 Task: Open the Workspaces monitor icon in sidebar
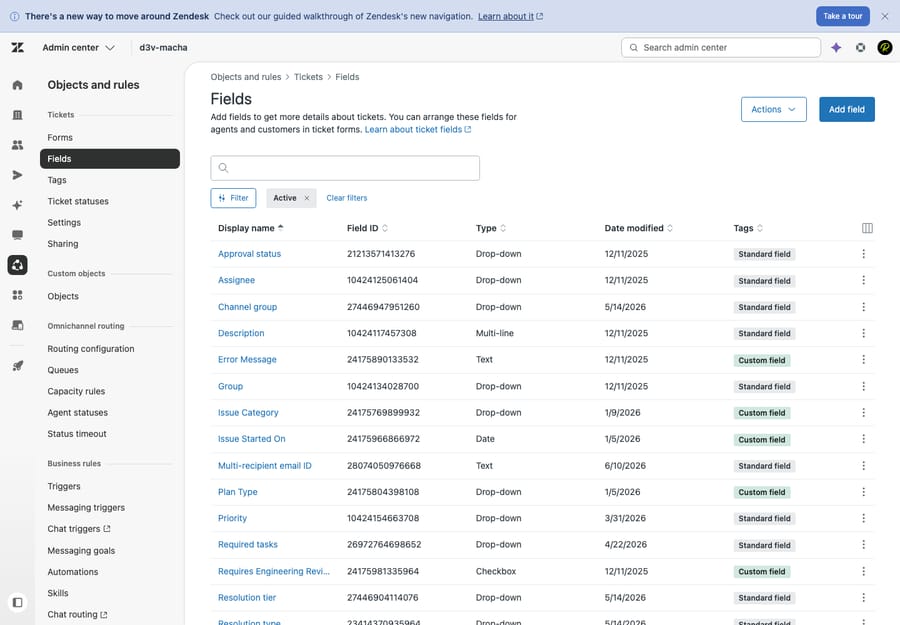point(18,235)
